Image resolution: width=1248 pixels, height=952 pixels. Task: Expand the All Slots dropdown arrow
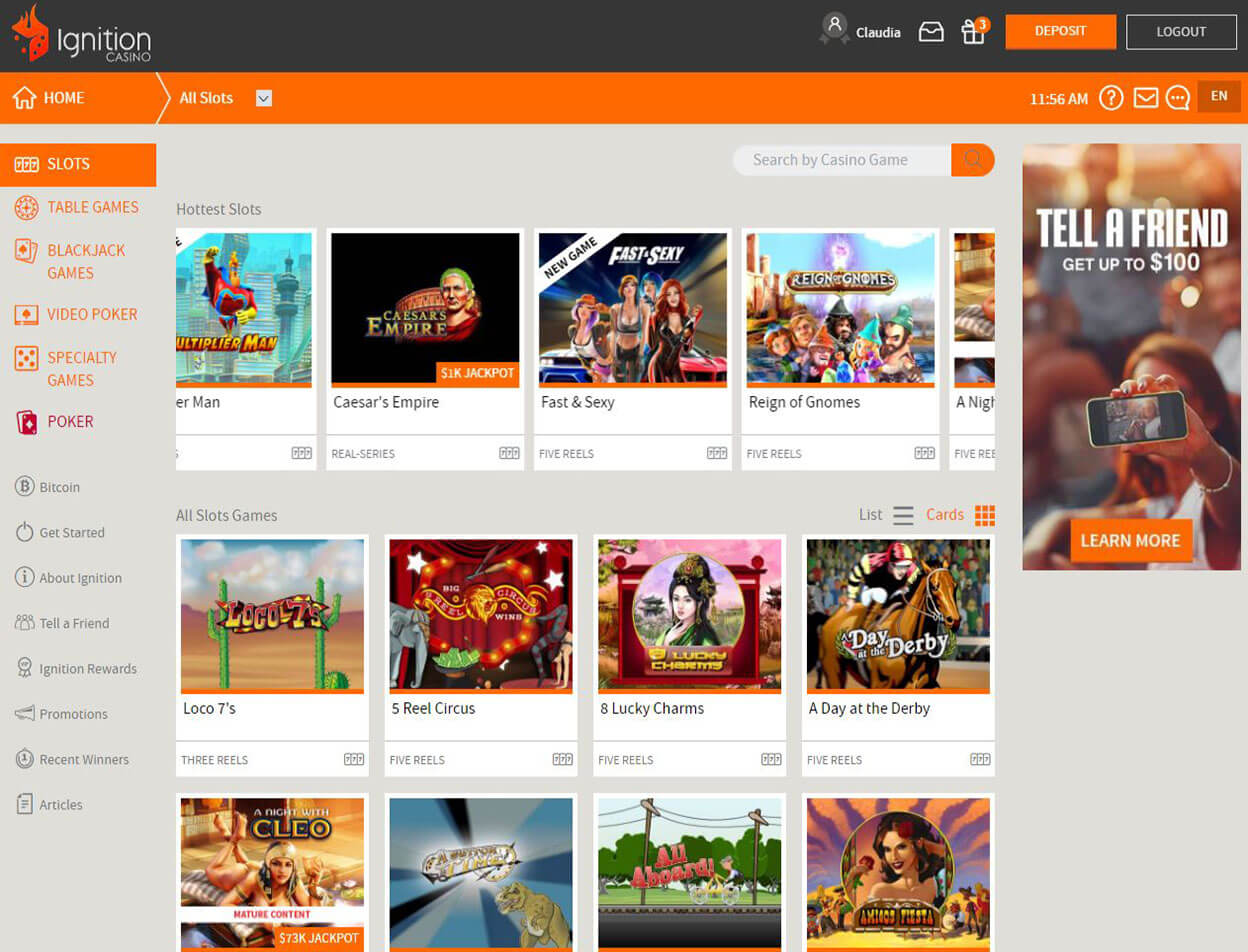tap(264, 98)
